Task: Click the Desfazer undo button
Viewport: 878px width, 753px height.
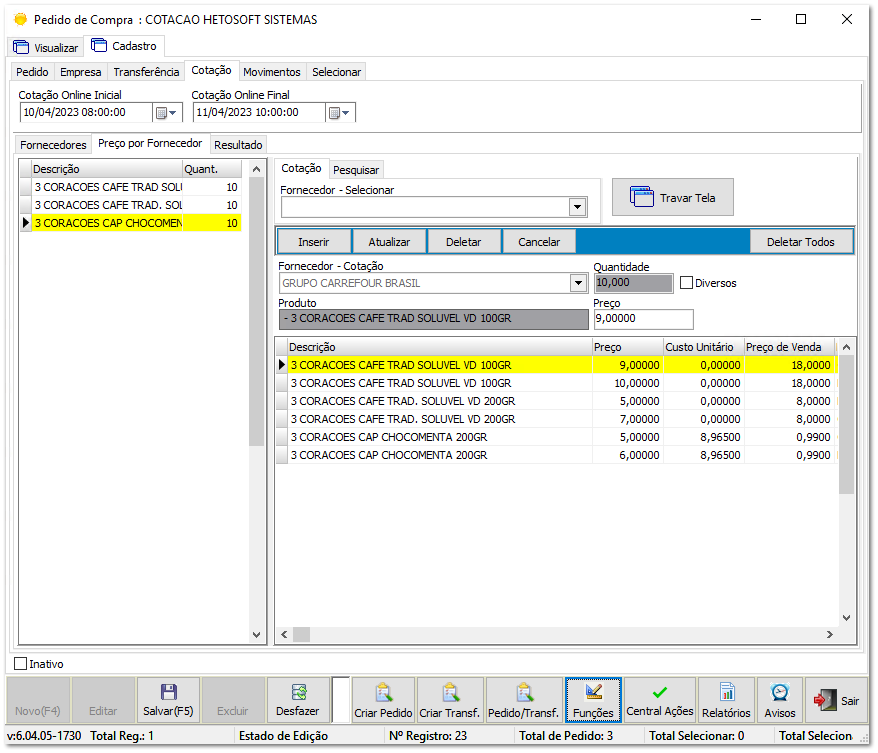Action: [x=298, y=700]
